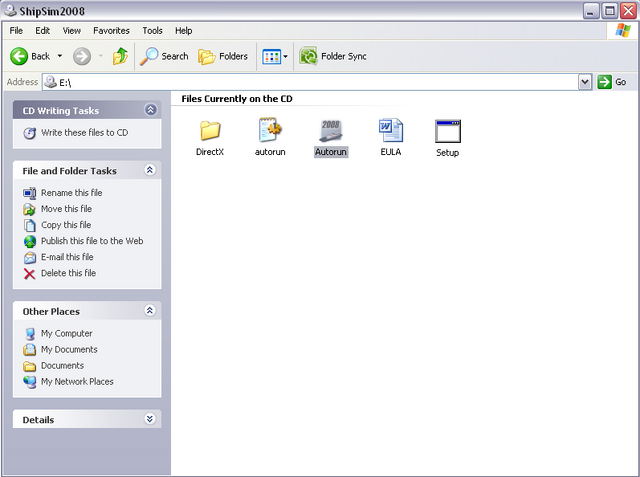The width and height of the screenshot is (640, 477).
Task: Click E-mail this file link
Action: click(x=67, y=257)
